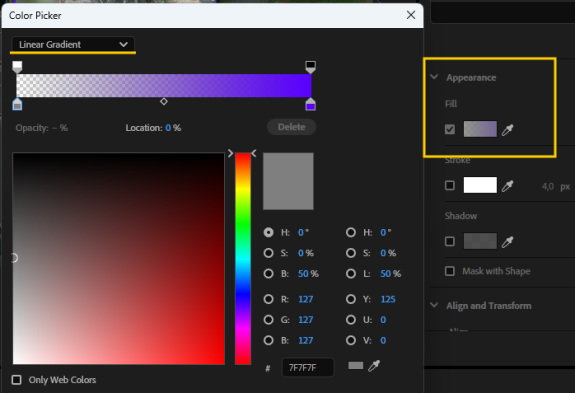Click the L value 50 %
This screenshot has width=575, height=393.
click(391, 273)
